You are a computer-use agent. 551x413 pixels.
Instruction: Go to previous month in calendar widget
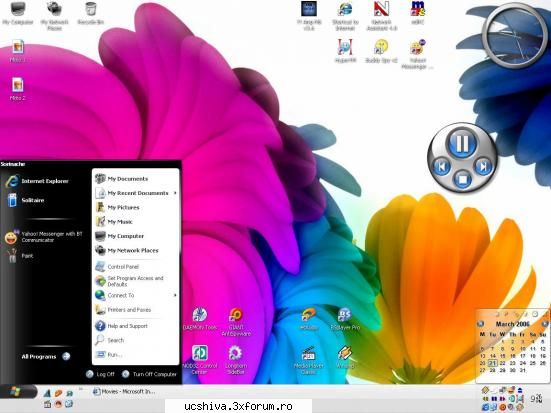click(480, 324)
